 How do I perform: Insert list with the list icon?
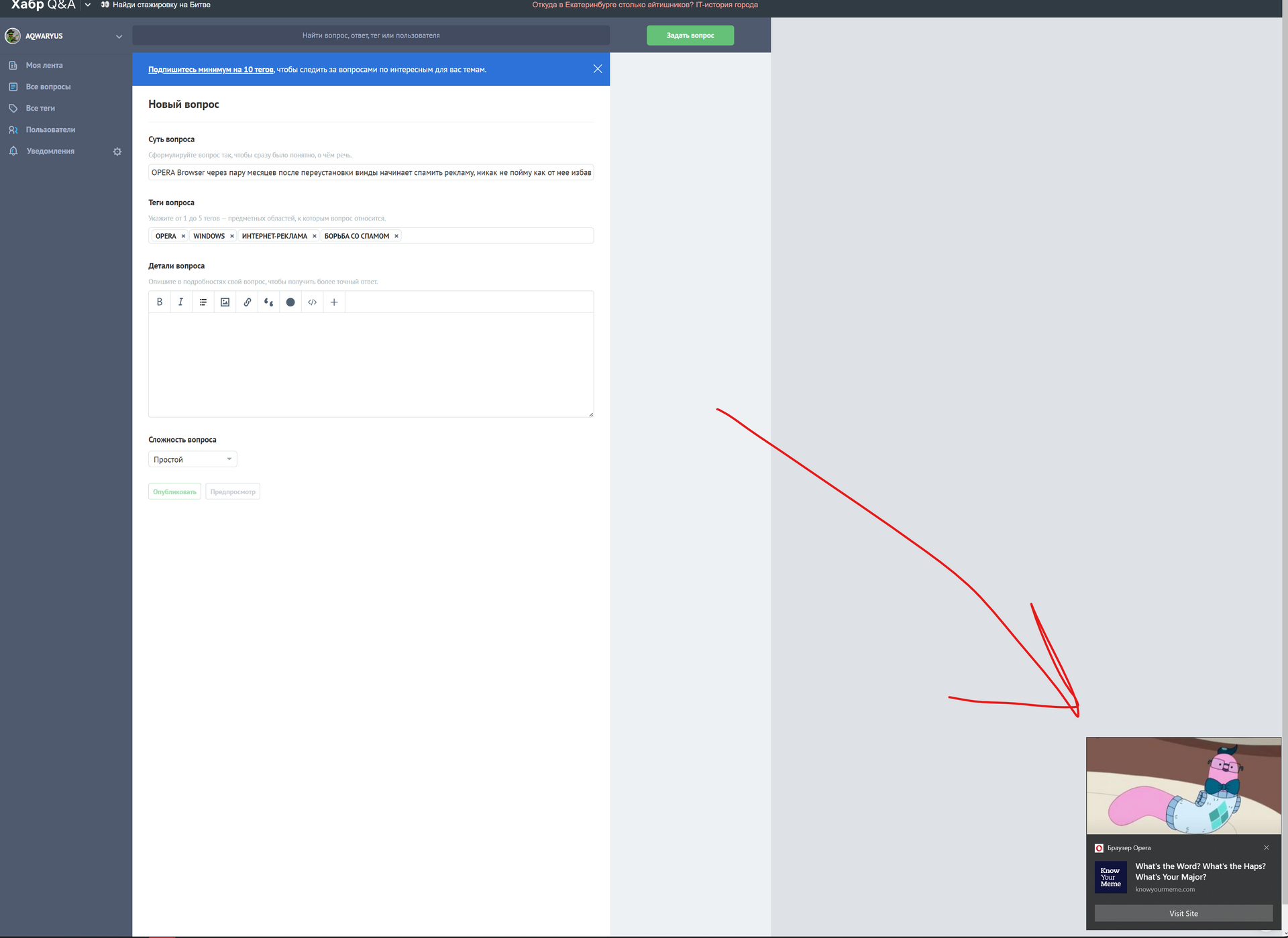pyautogui.click(x=203, y=302)
